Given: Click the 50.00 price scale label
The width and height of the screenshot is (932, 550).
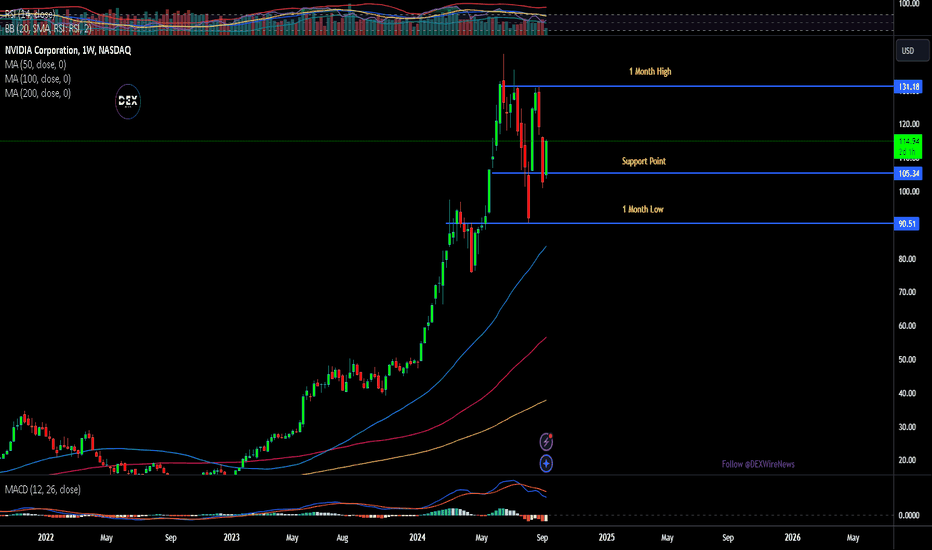Looking at the screenshot, I should point(908,360).
